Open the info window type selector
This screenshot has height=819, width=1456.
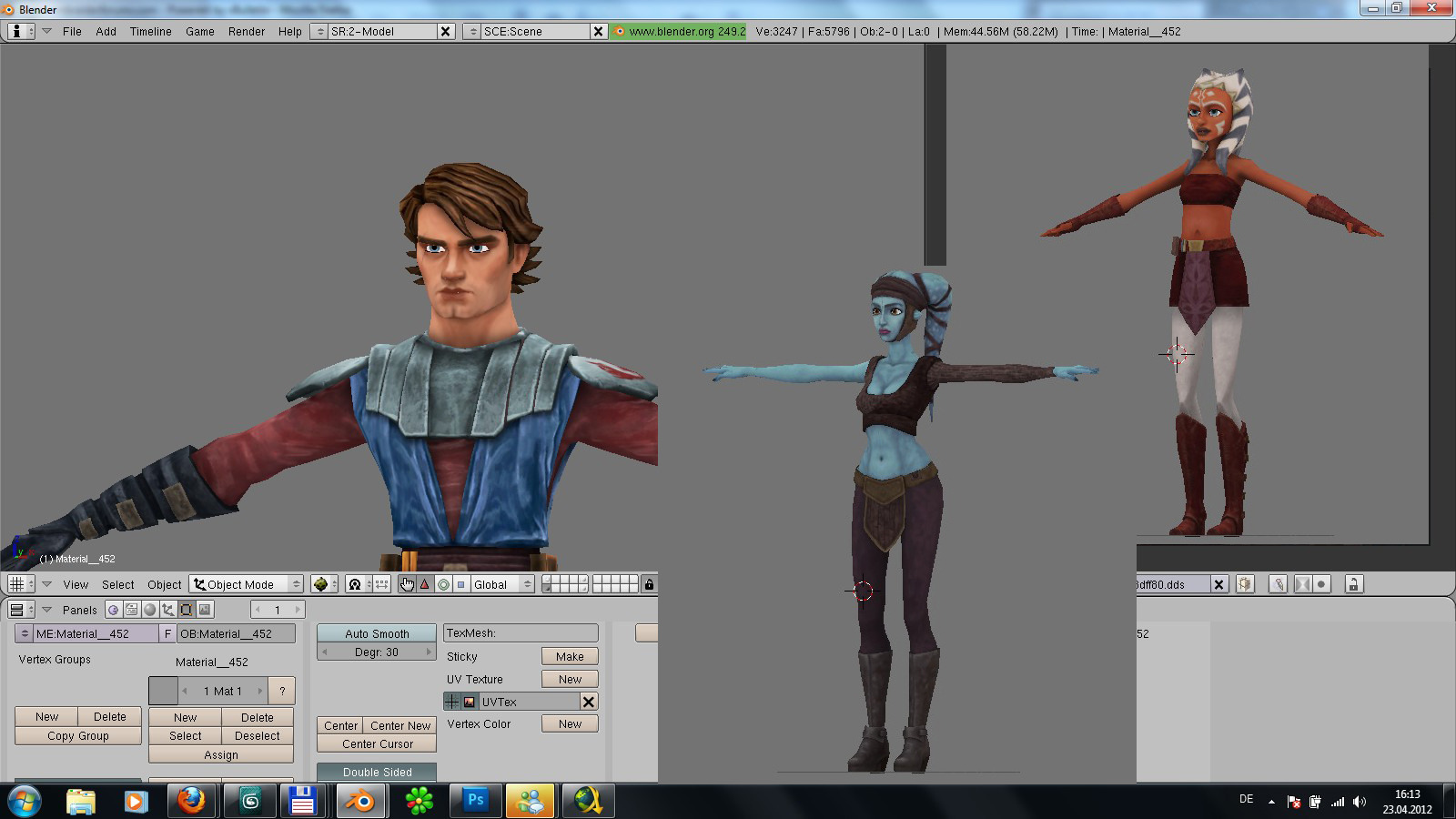[21, 31]
